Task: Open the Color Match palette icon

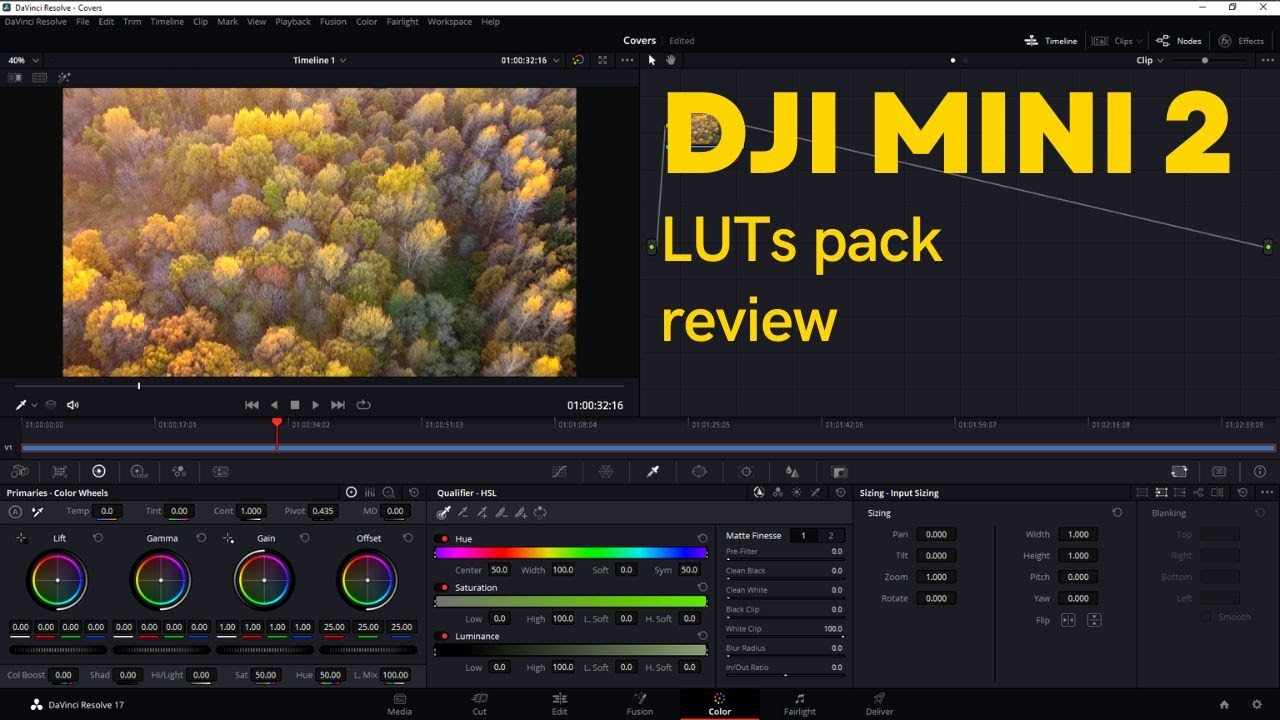Action: point(60,471)
